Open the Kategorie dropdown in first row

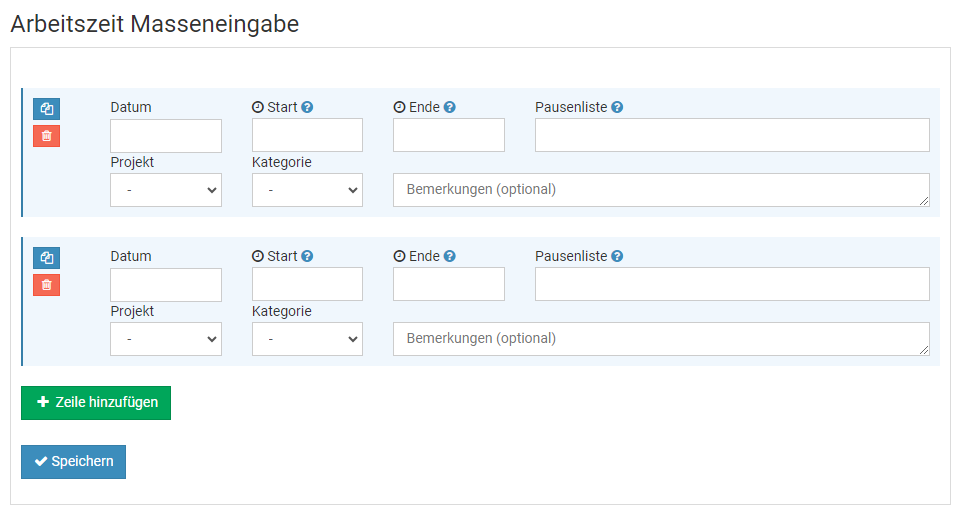pyautogui.click(x=307, y=190)
